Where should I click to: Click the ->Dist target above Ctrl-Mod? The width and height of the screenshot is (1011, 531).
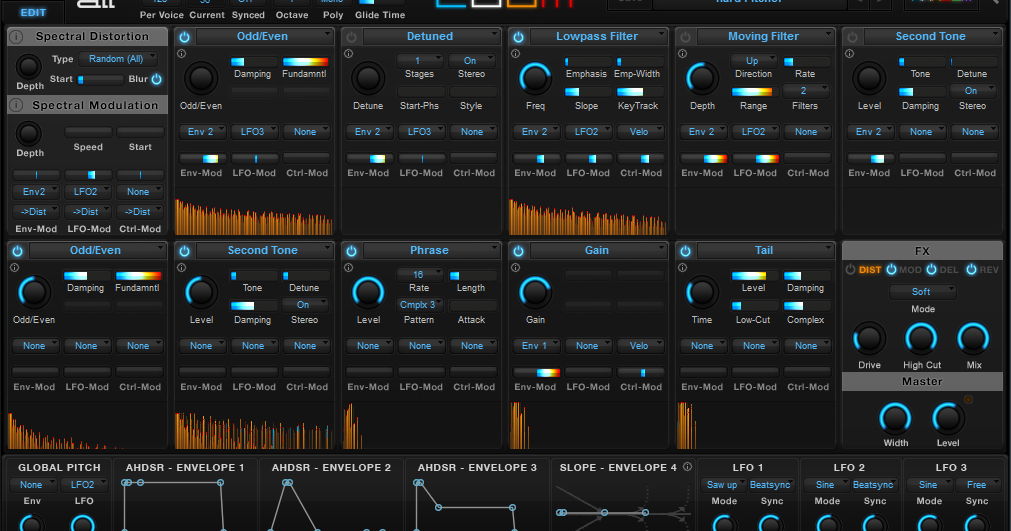139,211
